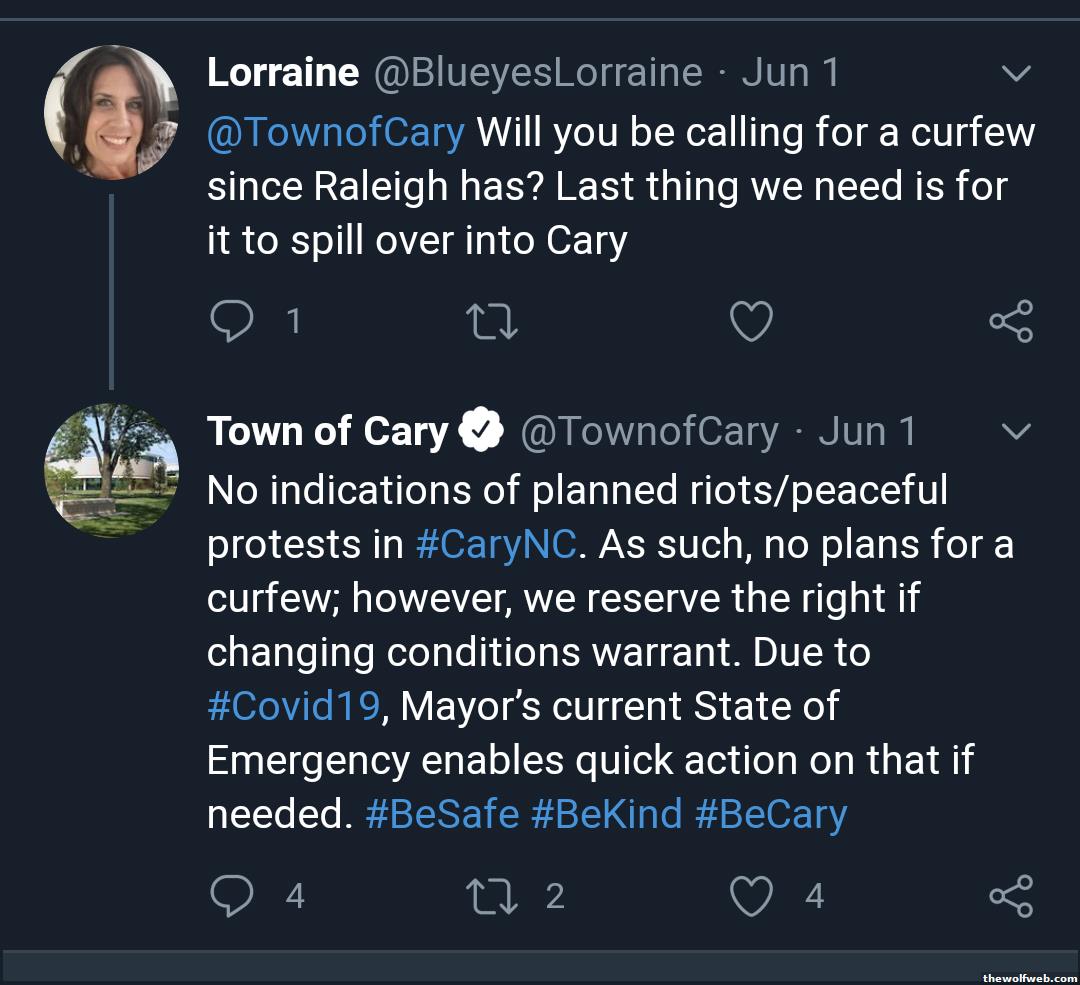Expand options chevron on Town of Cary tweet

point(1016,432)
